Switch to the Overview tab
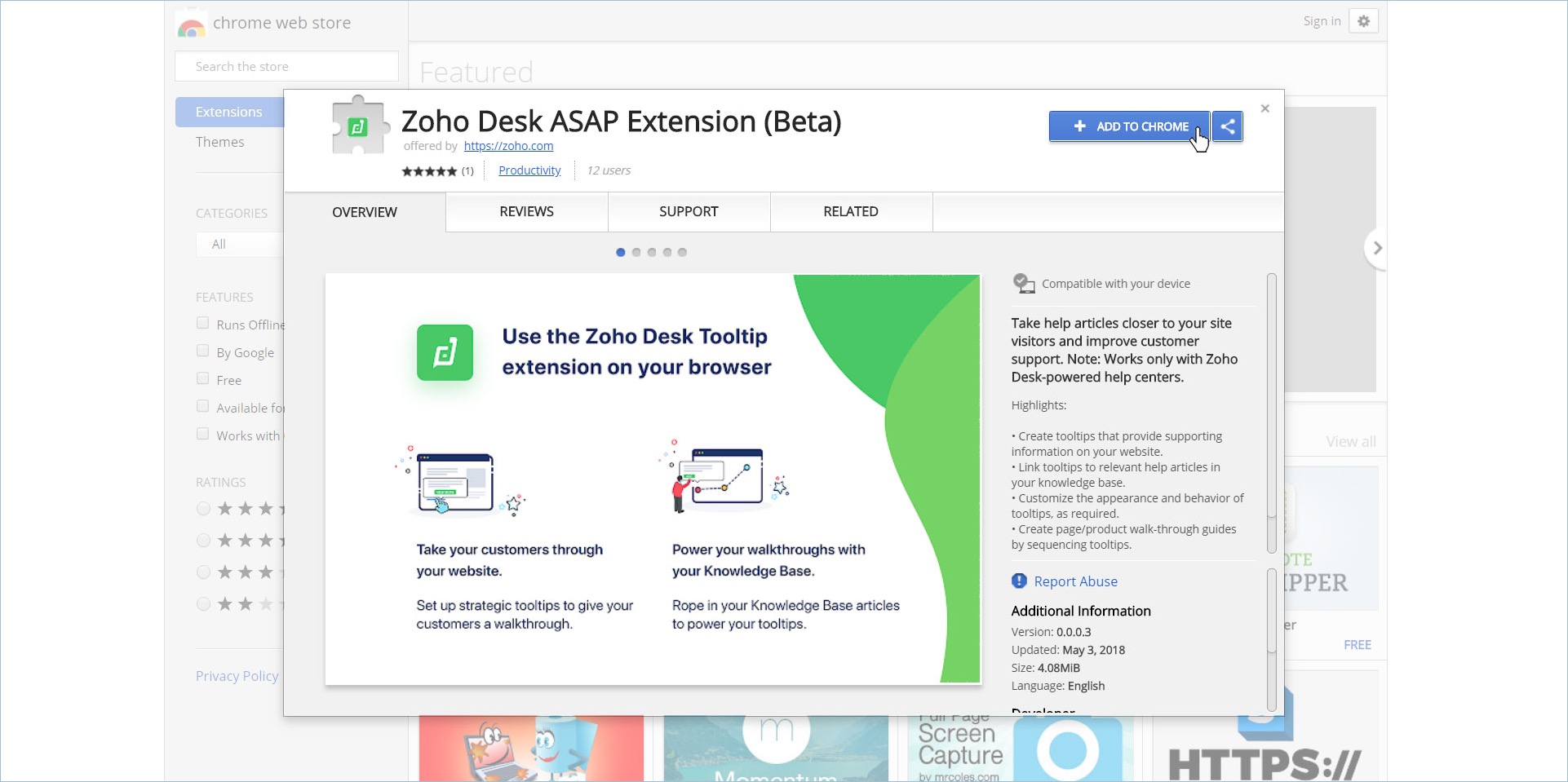This screenshot has height=782, width=1568. click(x=365, y=212)
